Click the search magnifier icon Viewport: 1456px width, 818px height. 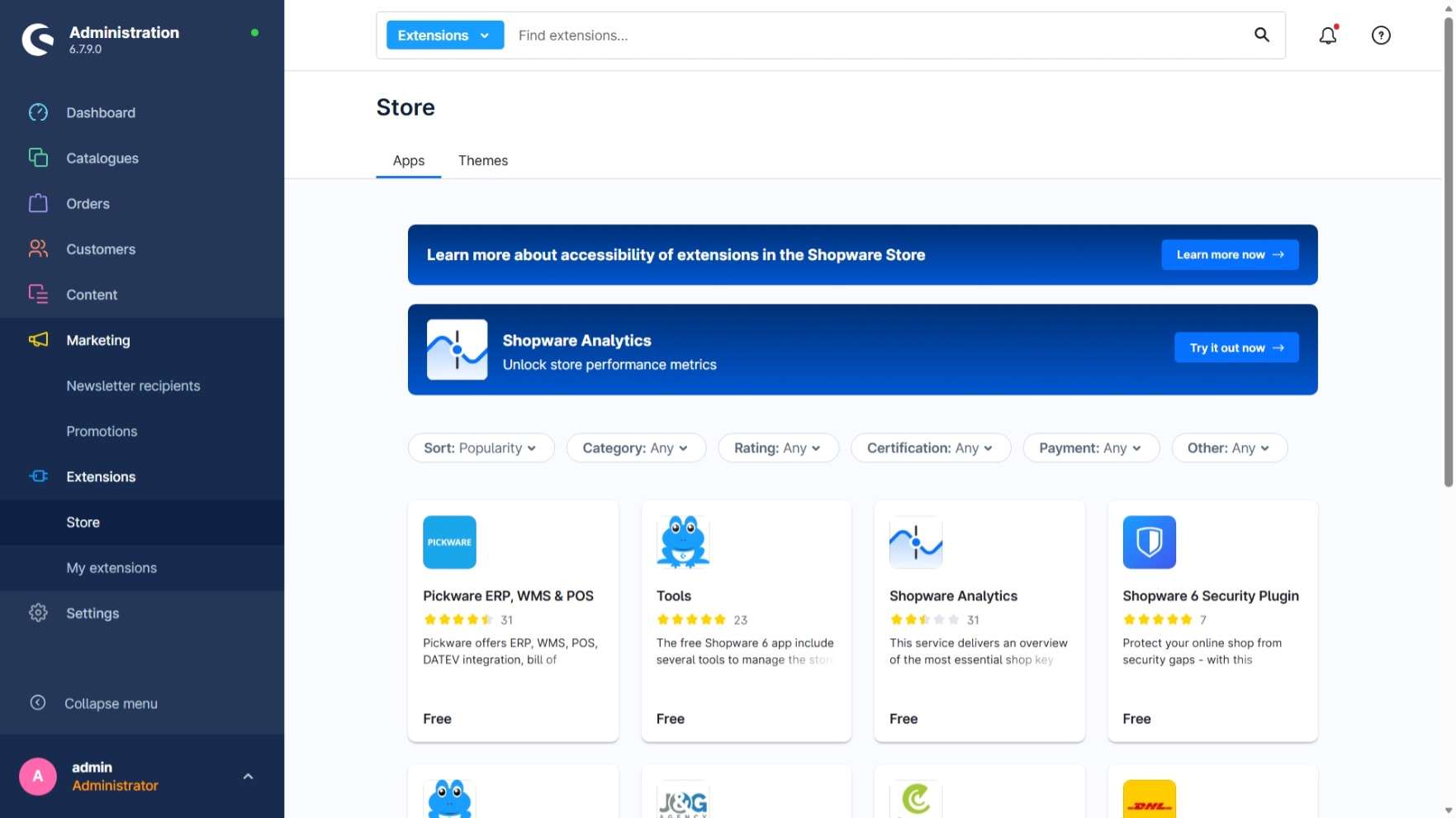click(x=1261, y=35)
